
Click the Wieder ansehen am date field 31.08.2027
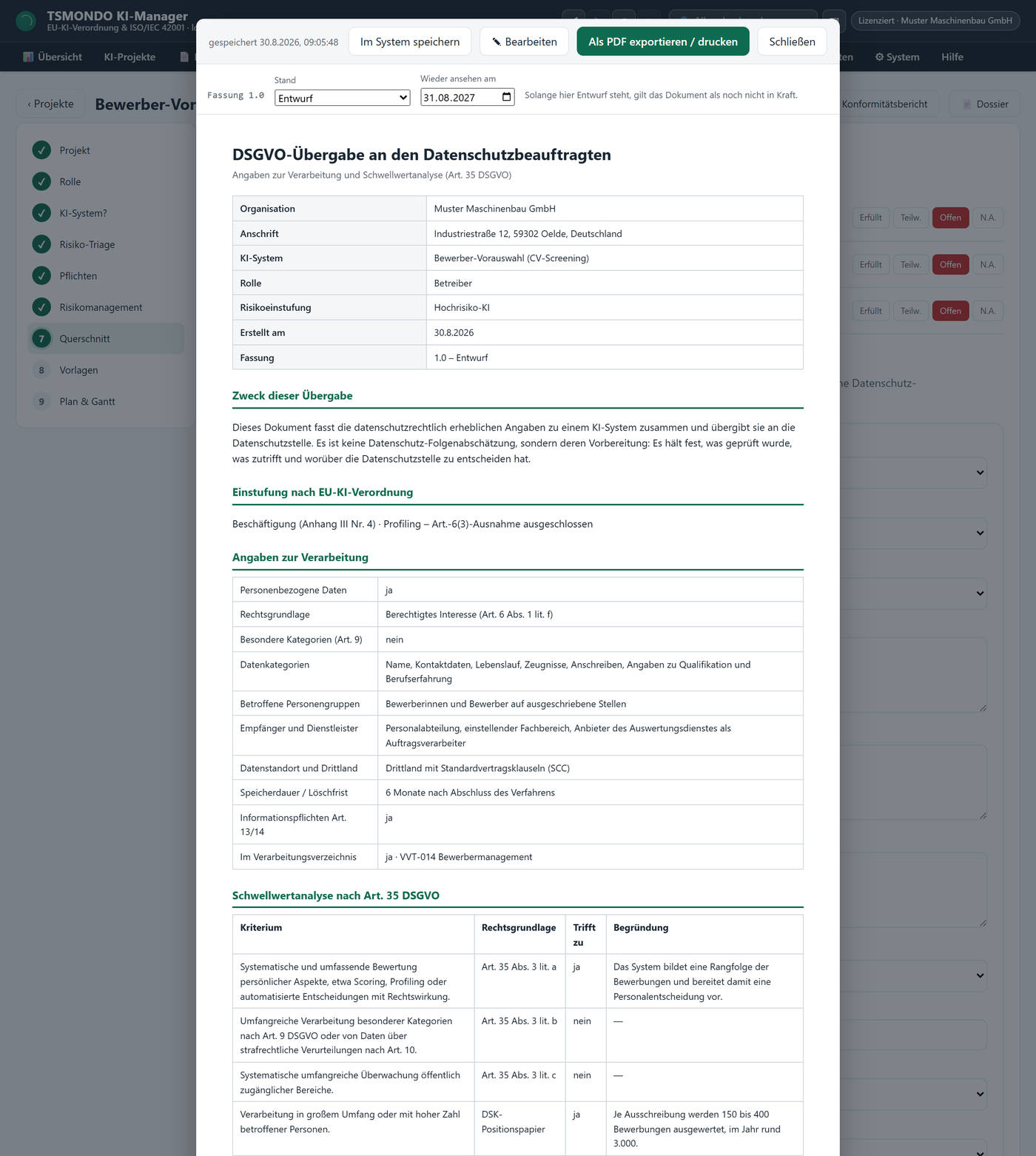[x=468, y=97]
